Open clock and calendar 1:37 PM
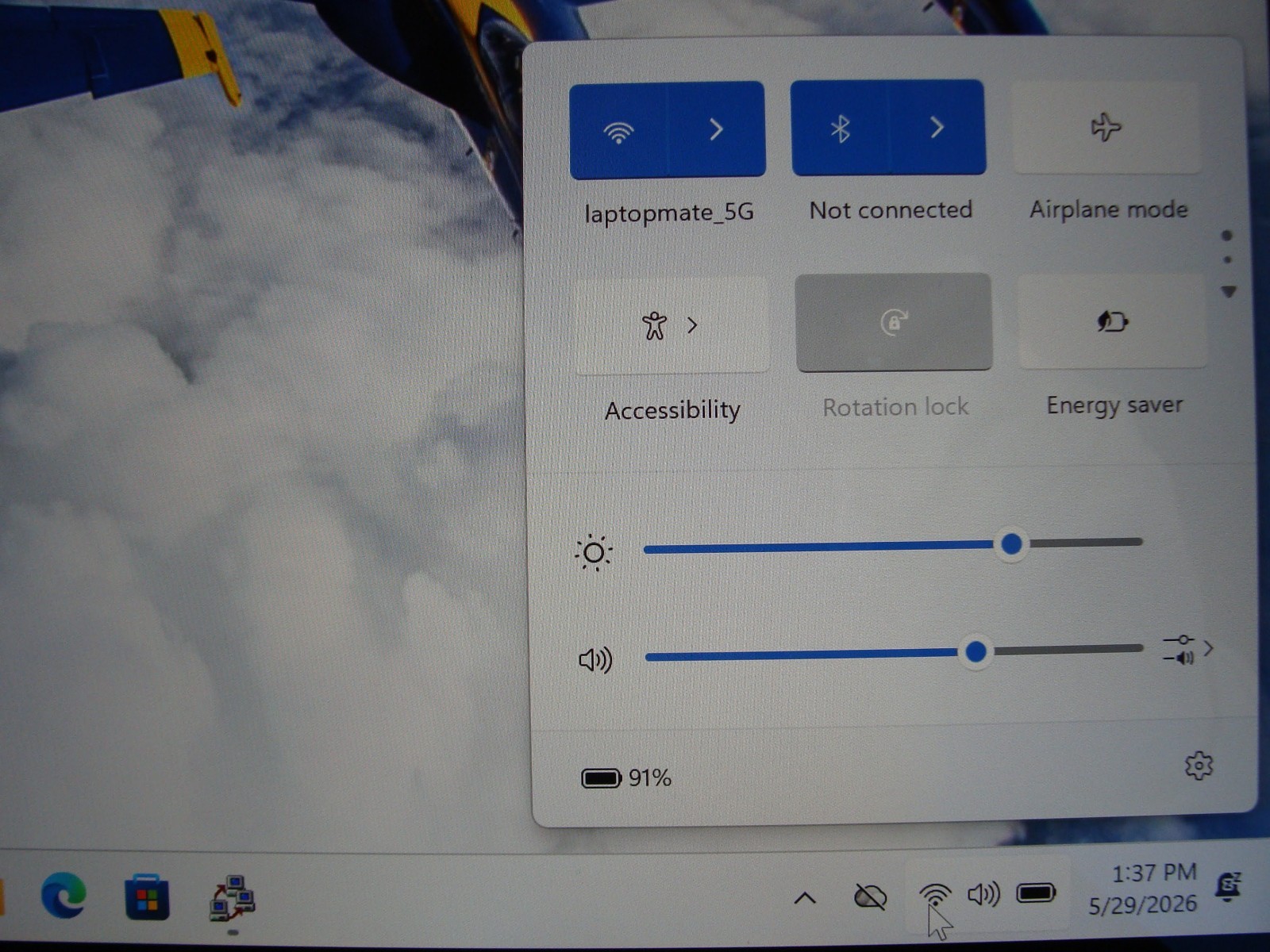The image size is (1270, 952). click(1143, 889)
